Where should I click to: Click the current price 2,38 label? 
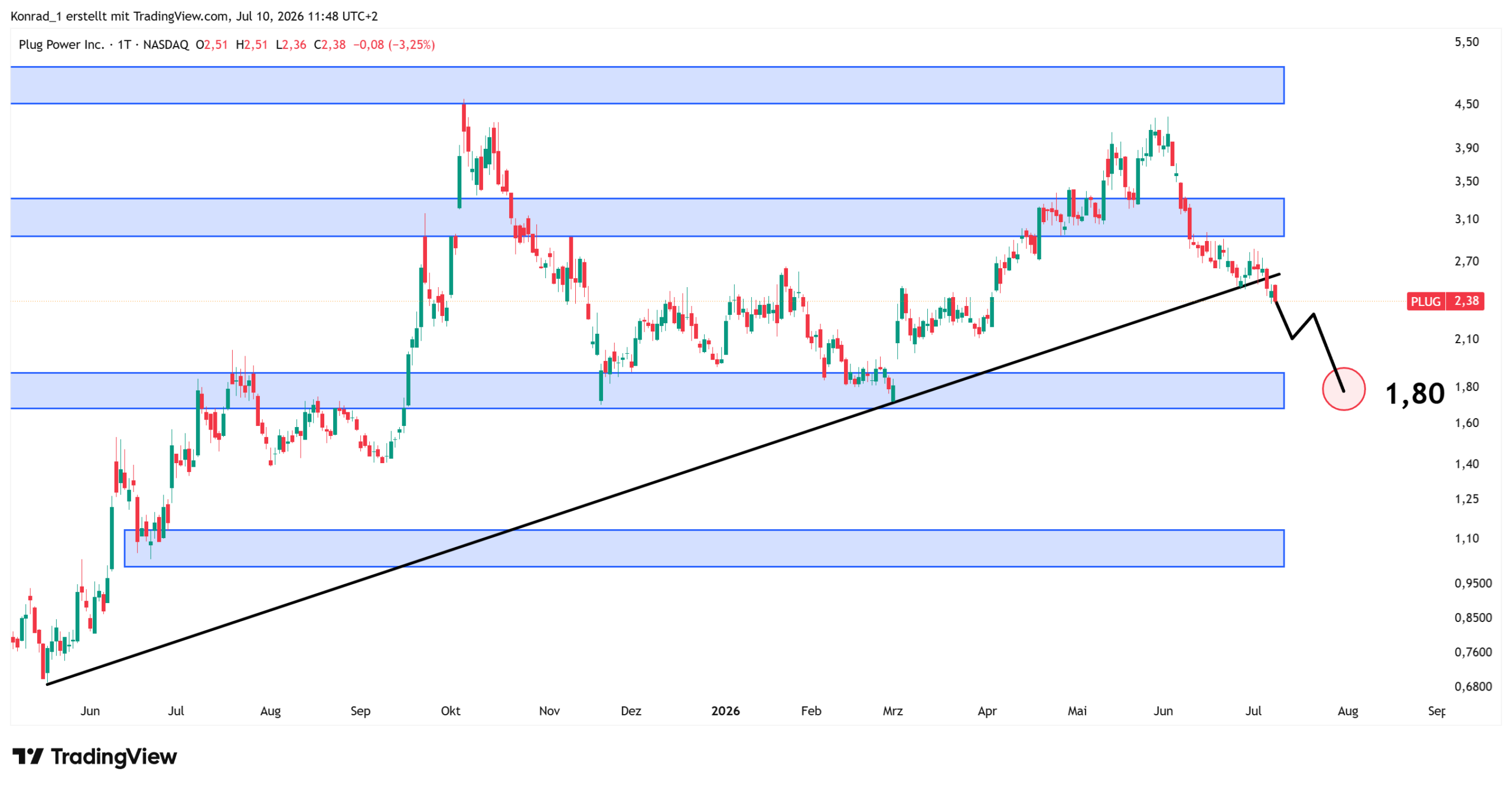click(x=1467, y=301)
